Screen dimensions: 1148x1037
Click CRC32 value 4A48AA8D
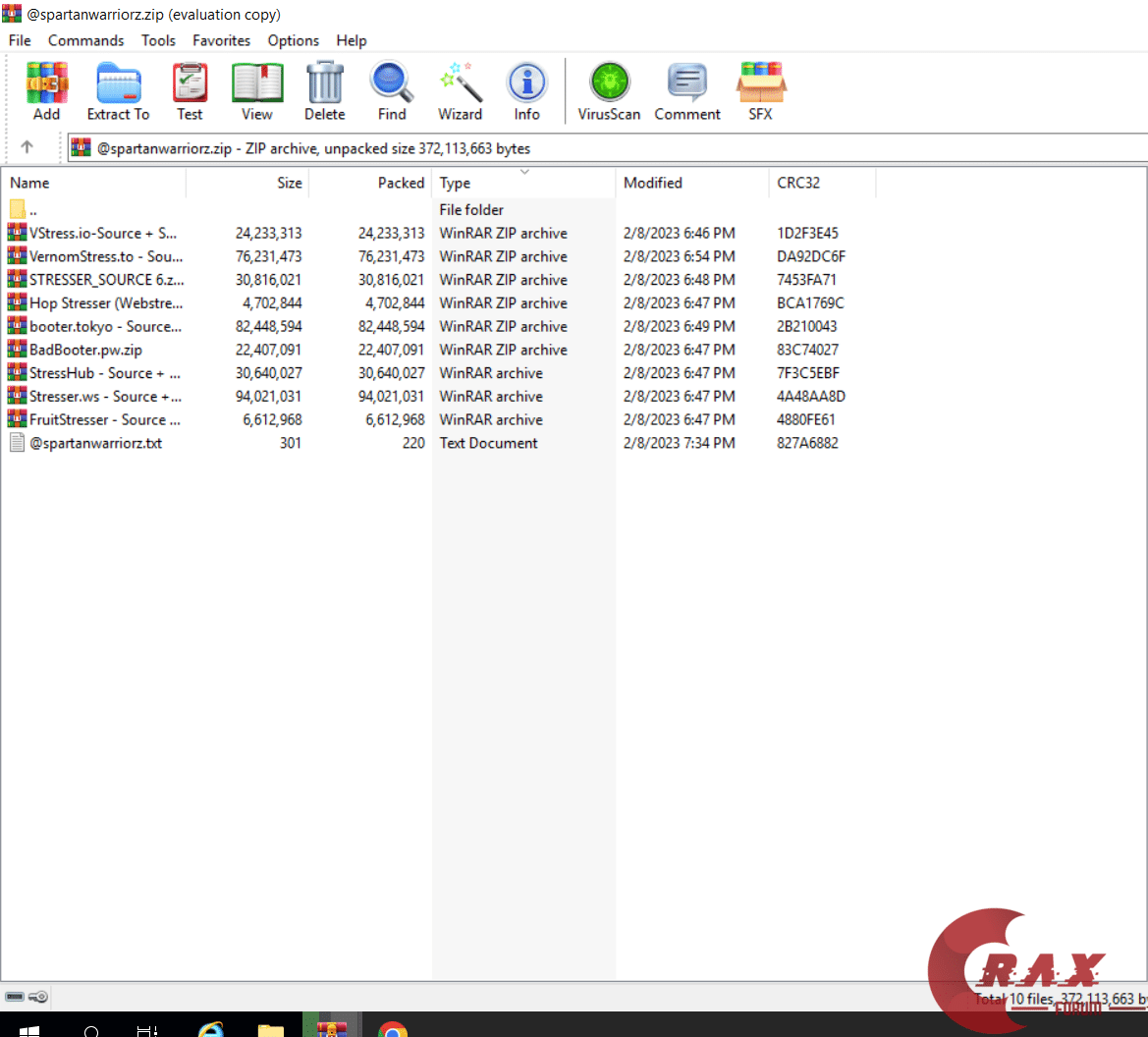click(x=811, y=397)
